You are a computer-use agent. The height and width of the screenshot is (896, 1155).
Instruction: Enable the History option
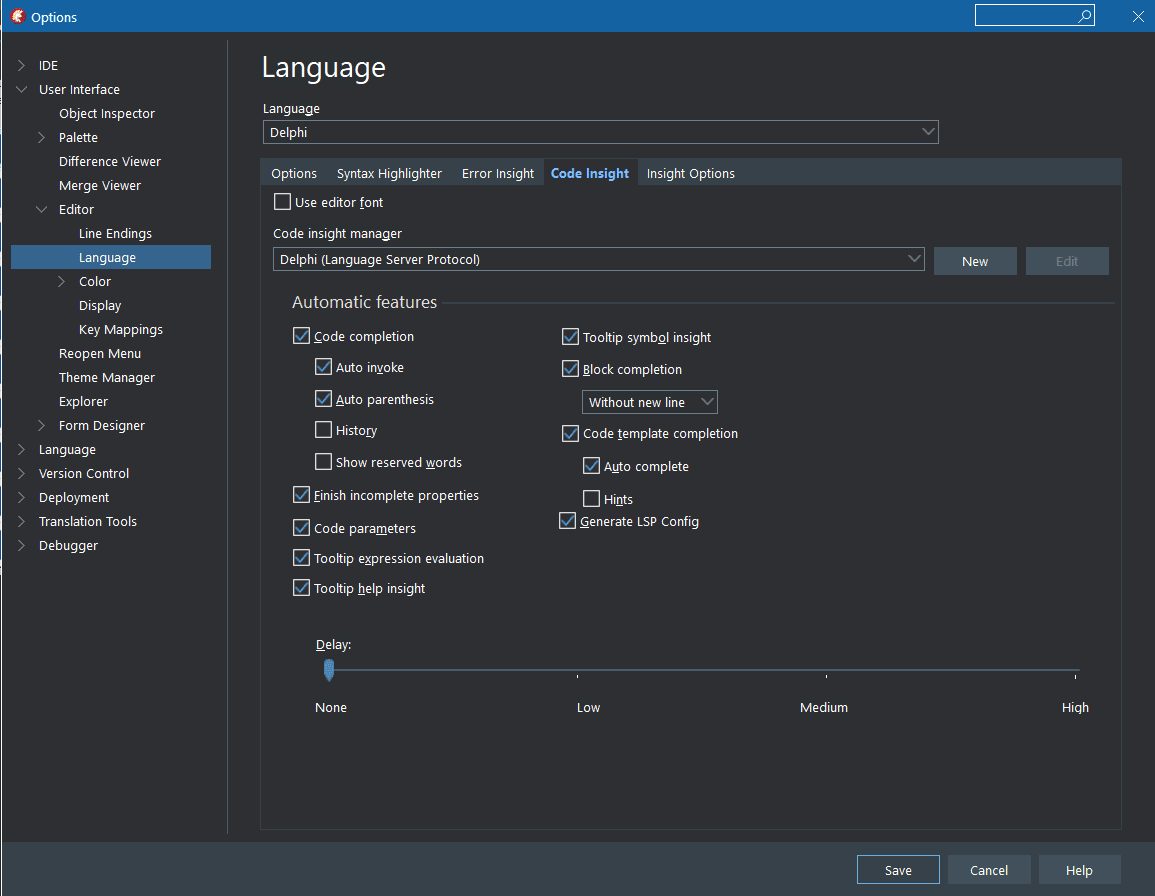[323, 430]
